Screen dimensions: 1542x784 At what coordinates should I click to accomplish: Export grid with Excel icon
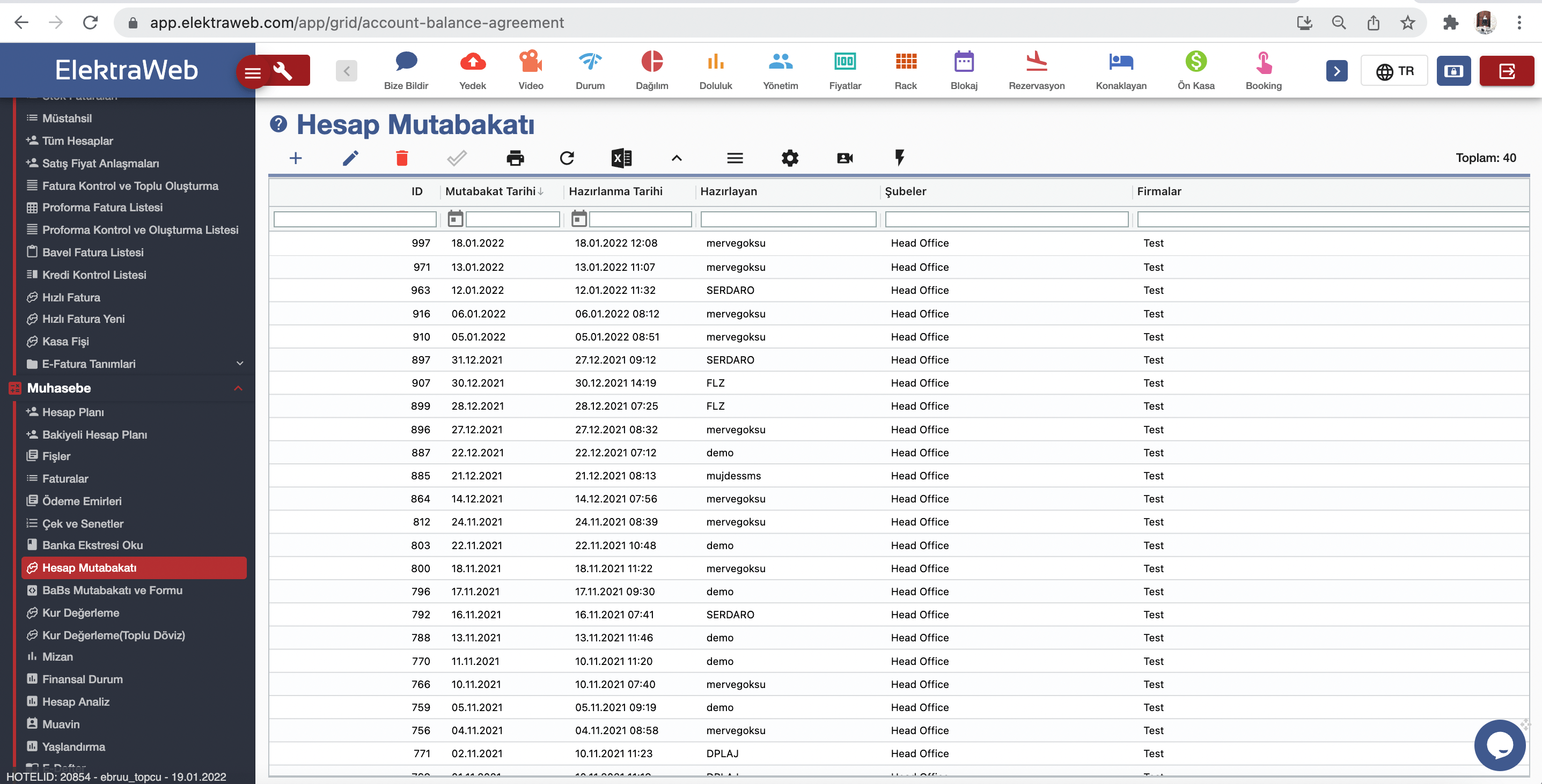click(x=621, y=158)
